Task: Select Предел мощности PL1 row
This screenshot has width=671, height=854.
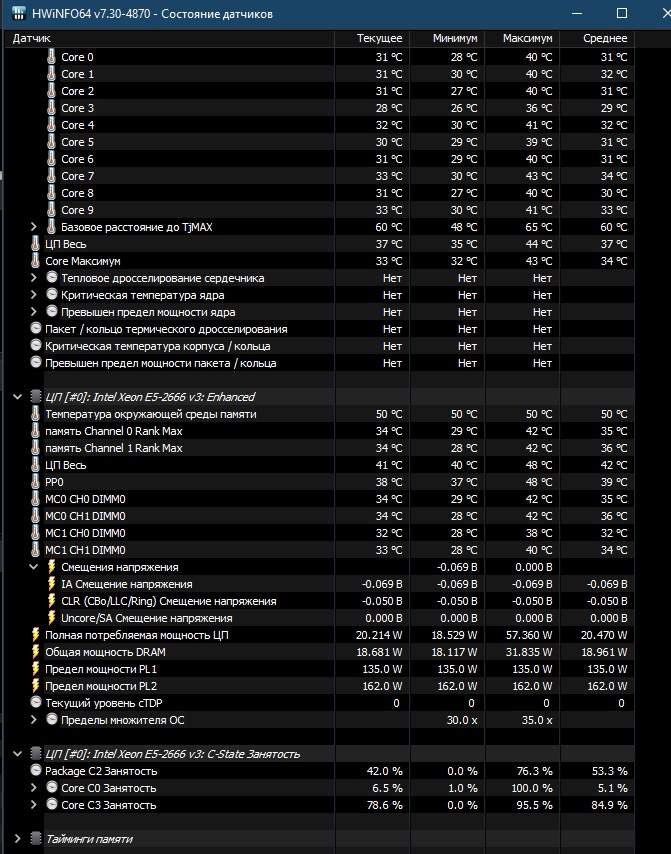Action: 320,669
